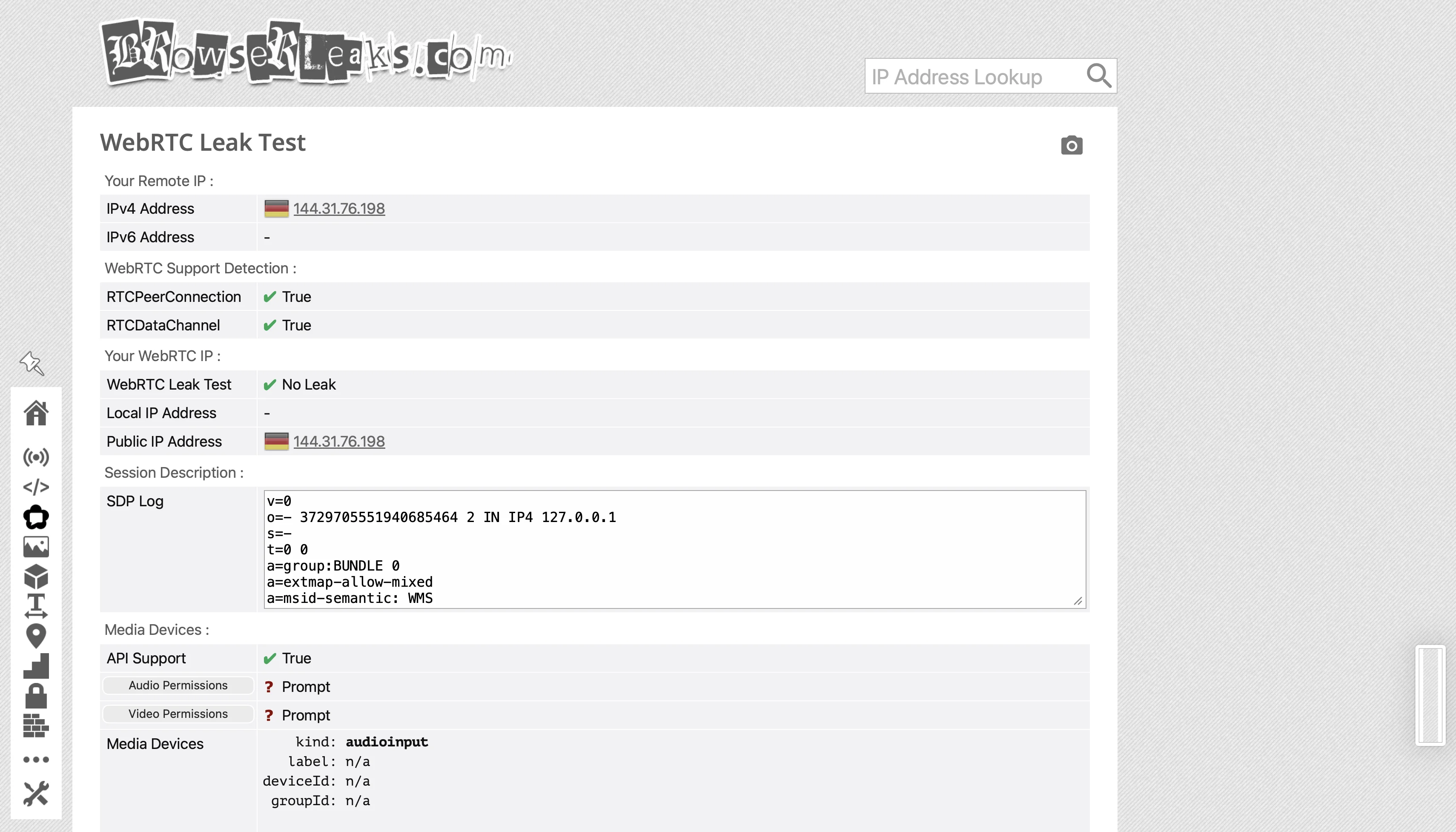This screenshot has height=832, width=1456.
Task: Click the 'Session Description :' section header
Action: (x=174, y=473)
